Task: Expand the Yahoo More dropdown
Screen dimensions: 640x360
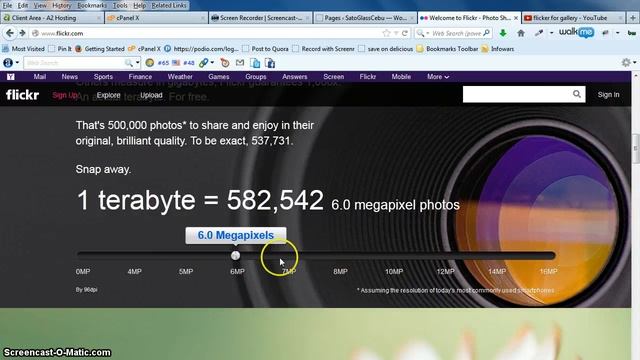Action: [438, 77]
